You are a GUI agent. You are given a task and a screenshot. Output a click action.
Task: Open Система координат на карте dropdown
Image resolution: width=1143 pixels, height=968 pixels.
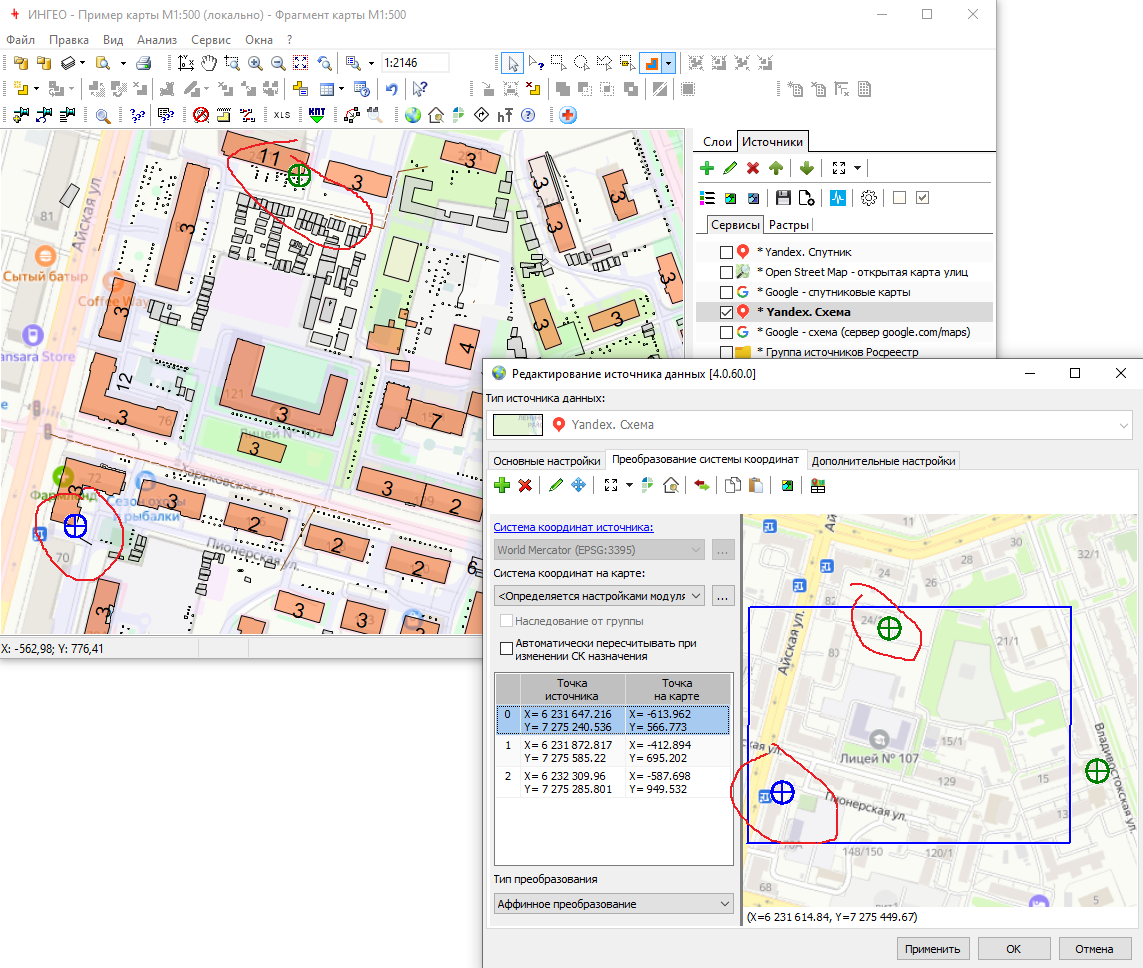(x=696, y=596)
